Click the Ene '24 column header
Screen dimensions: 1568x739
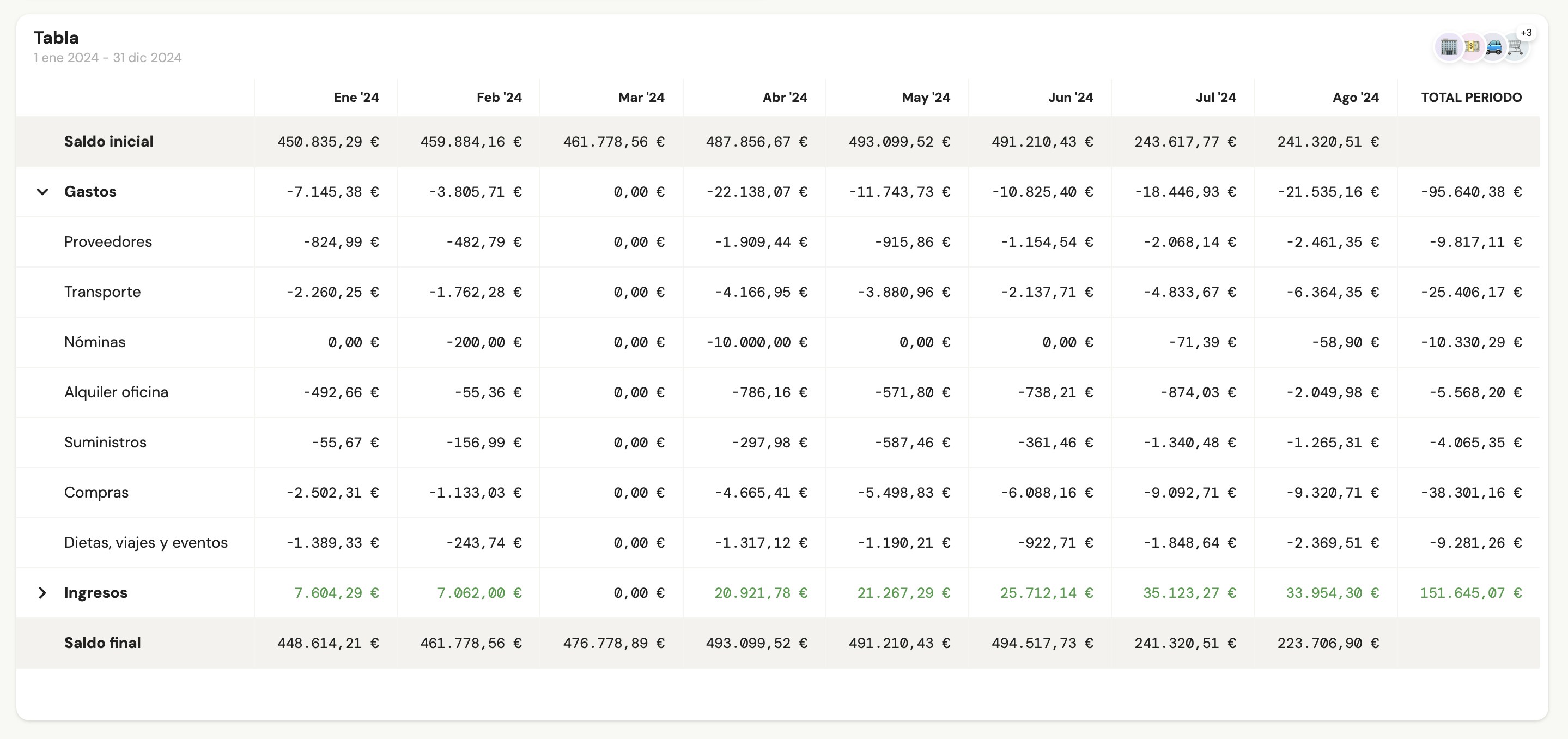[355, 98]
